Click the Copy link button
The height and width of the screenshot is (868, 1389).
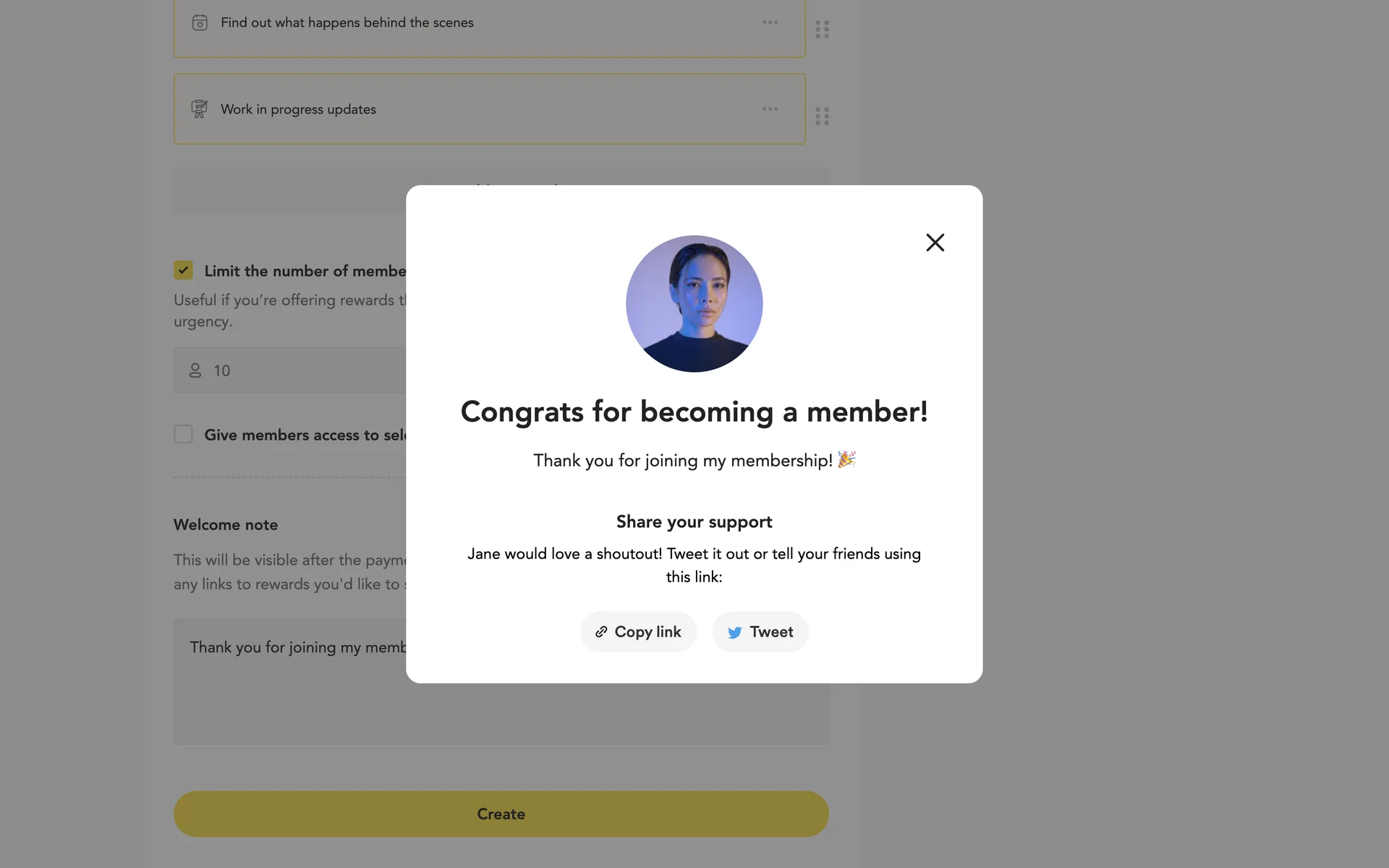[x=638, y=631]
